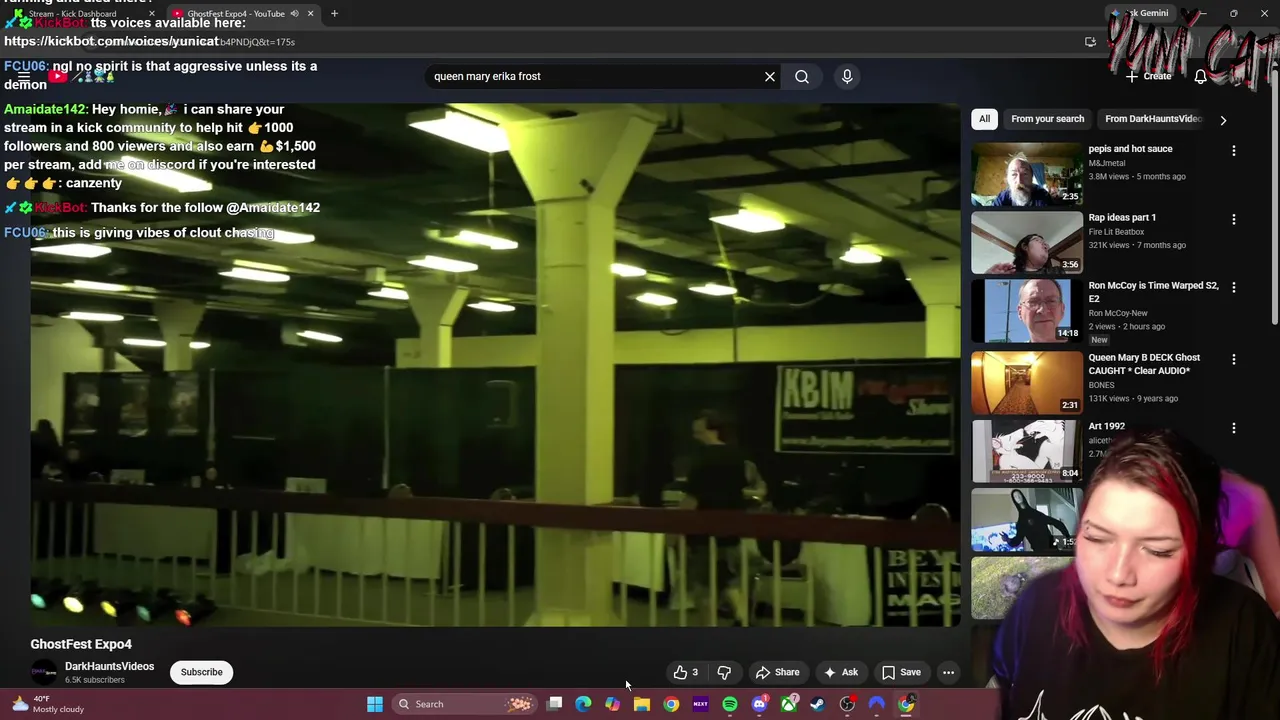Open Google Chrome from the taskbar
Screen dimensions: 1280x720
coord(671,704)
